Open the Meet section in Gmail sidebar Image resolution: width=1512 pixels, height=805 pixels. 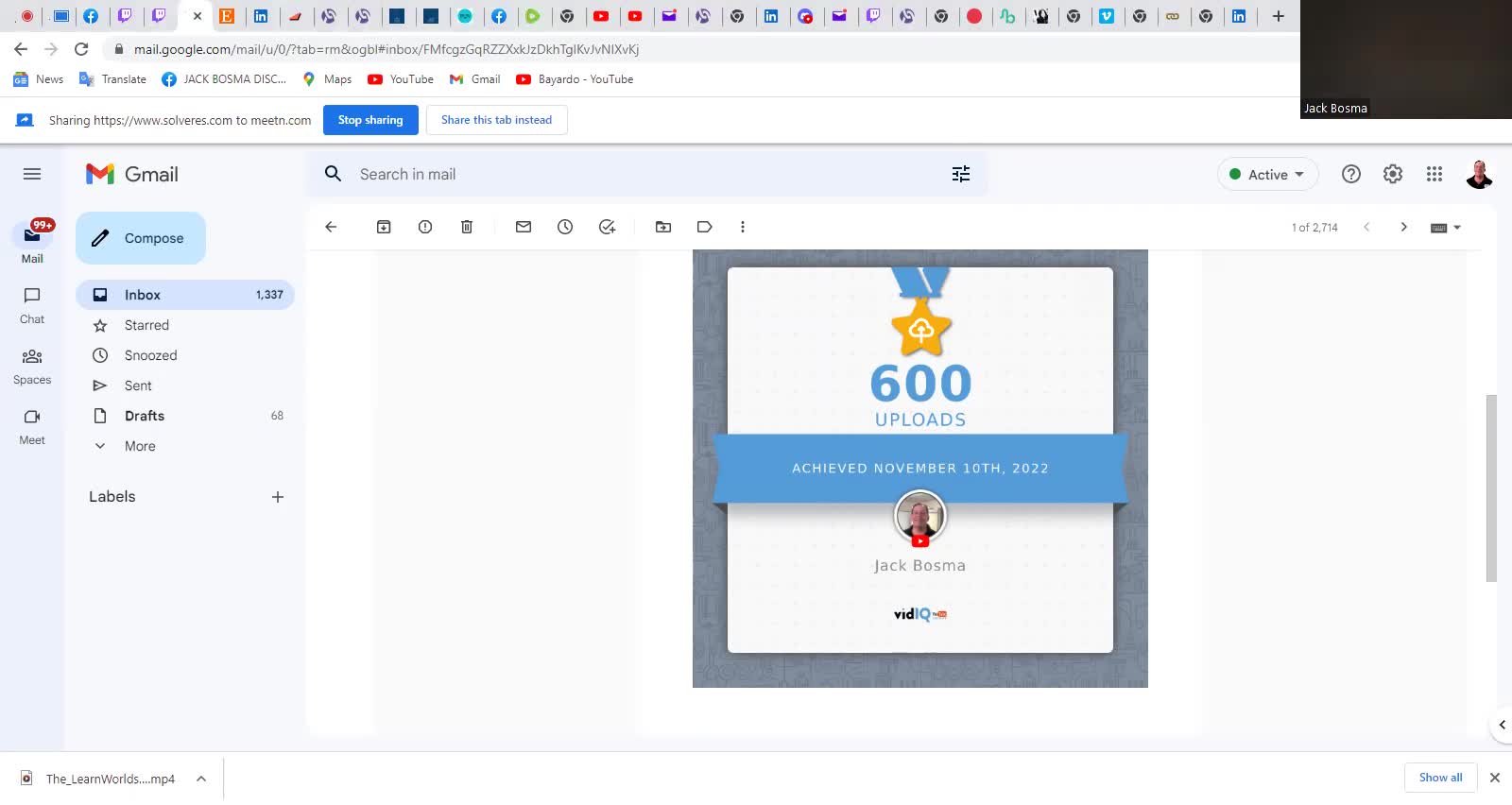pyautogui.click(x=32, y=426)
